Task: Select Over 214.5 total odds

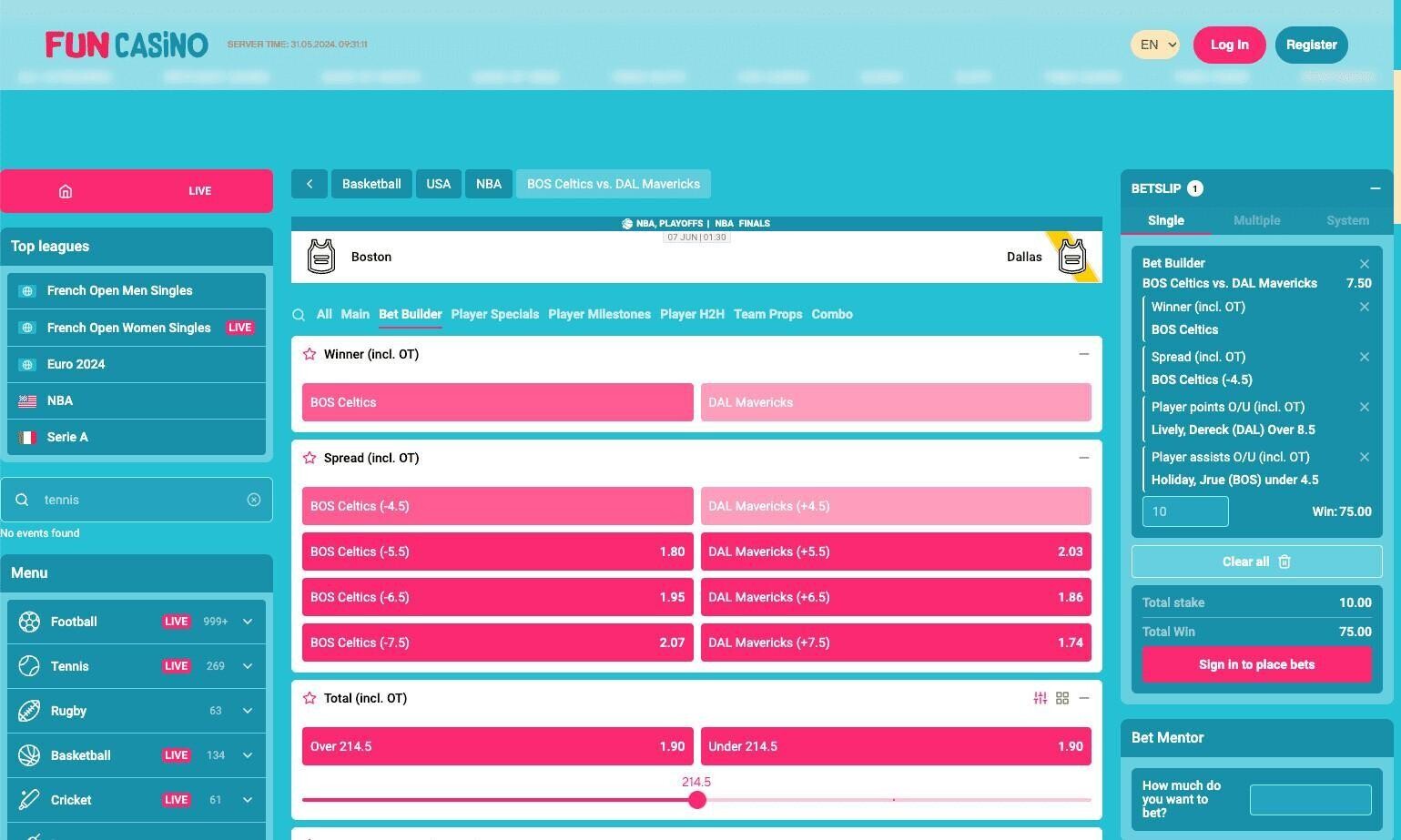Action: click(497, 746)
